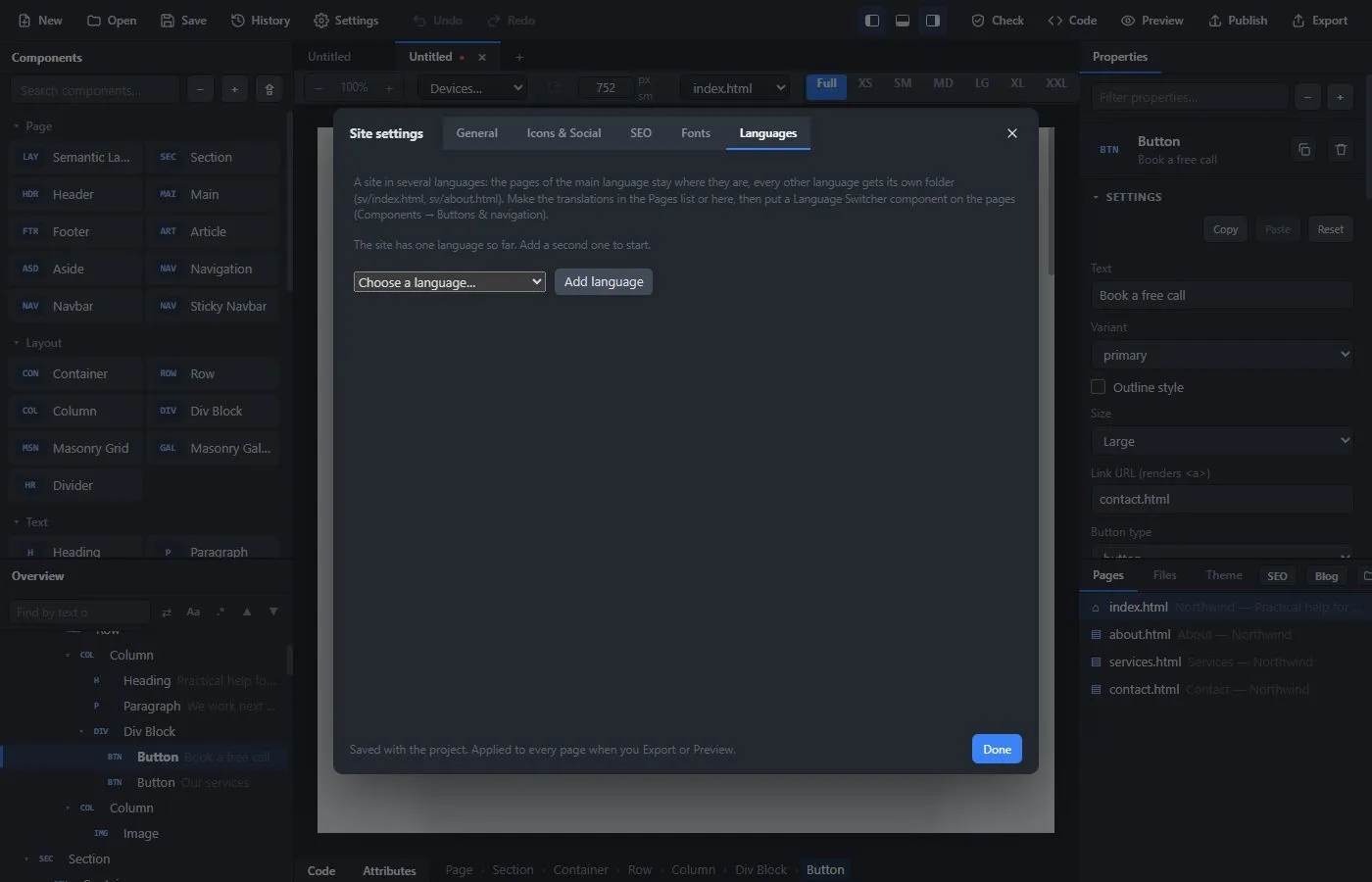Screen dimensions: 1372x882
Task: Launch the Preview
Action: click(1151, 21)
